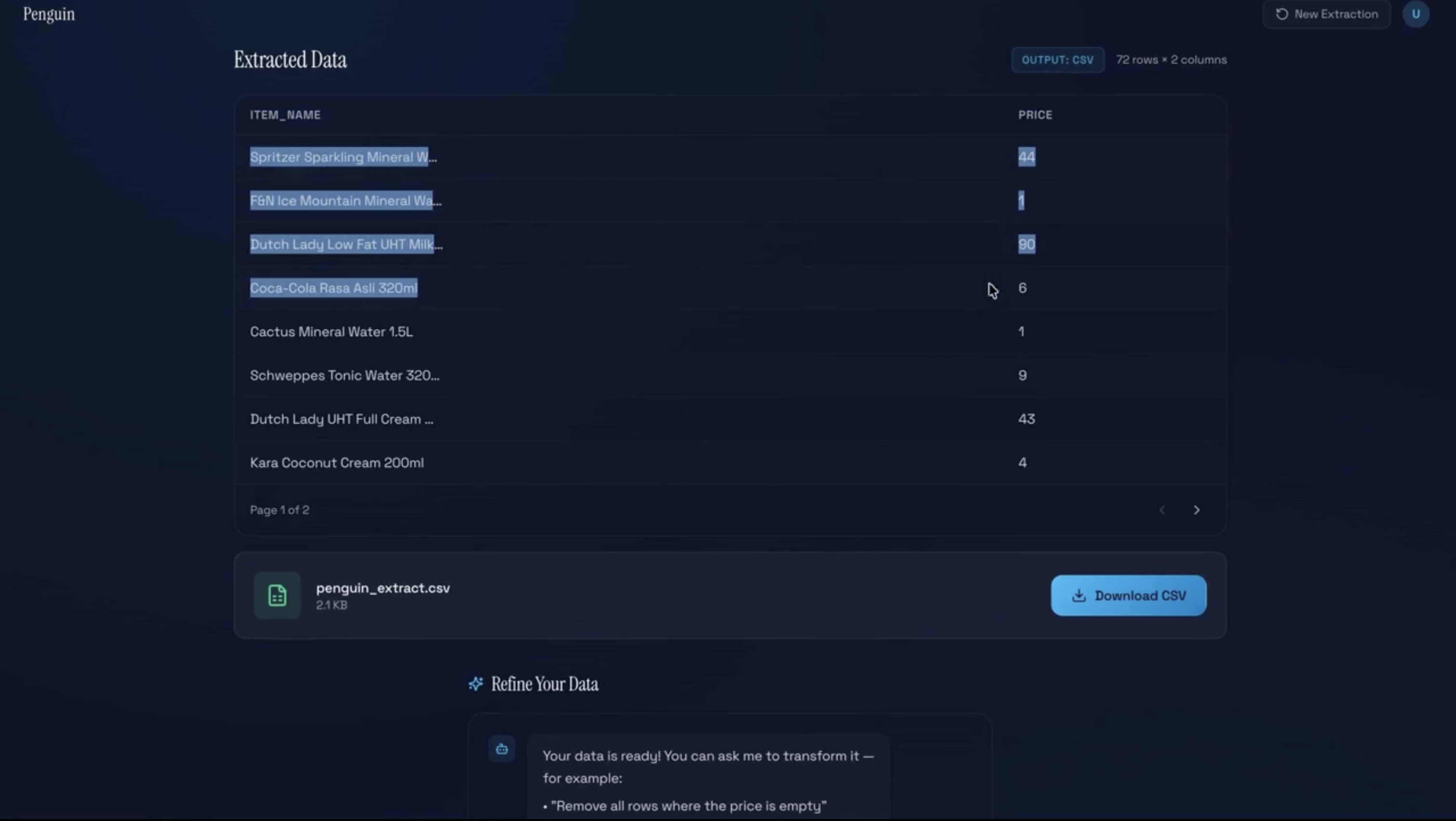Viewport: 1456px width, 821px height.
Task: Click the OUTPUT: CSV badge
Action: click(1057, 60)
